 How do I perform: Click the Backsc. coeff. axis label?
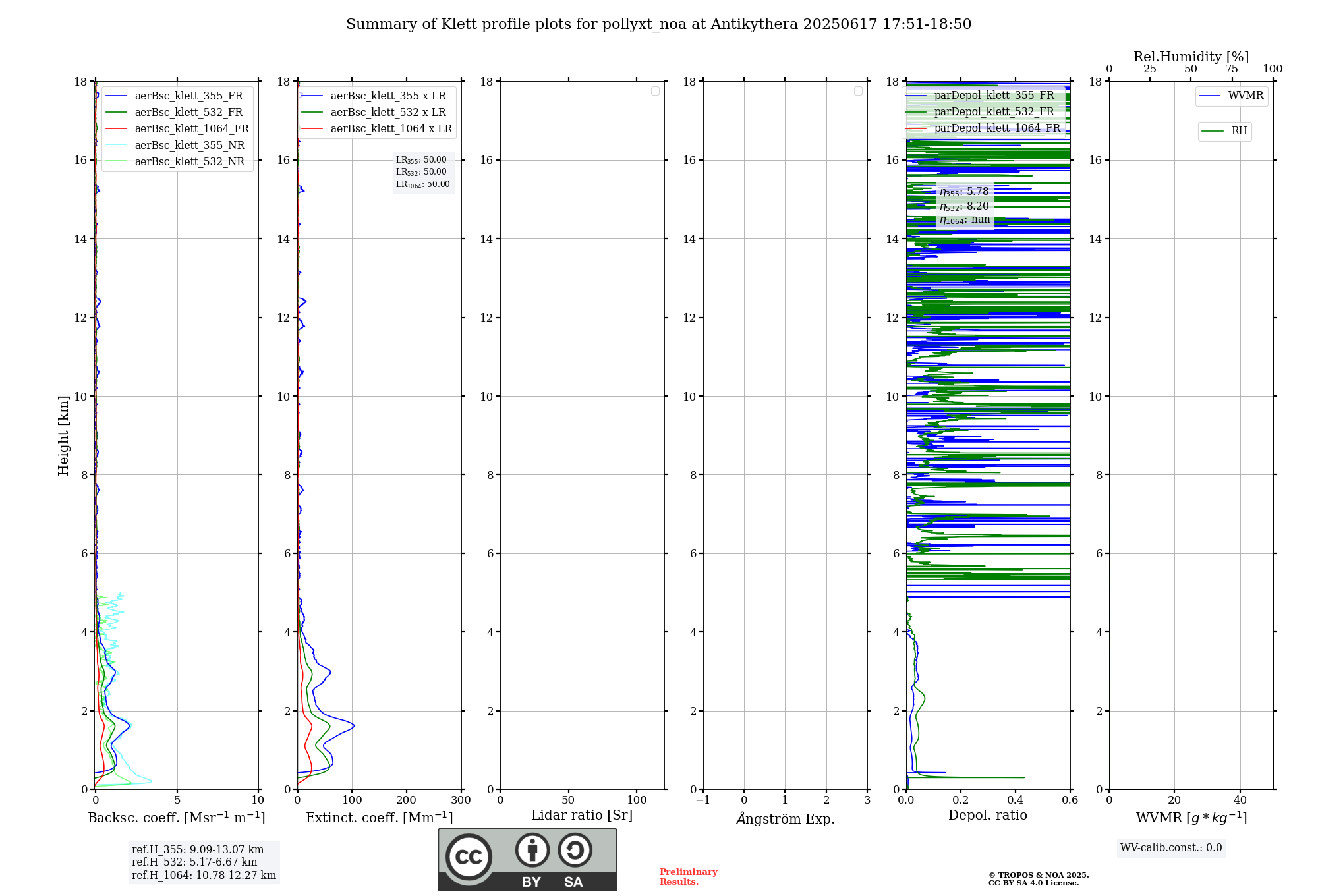point(177,818)
